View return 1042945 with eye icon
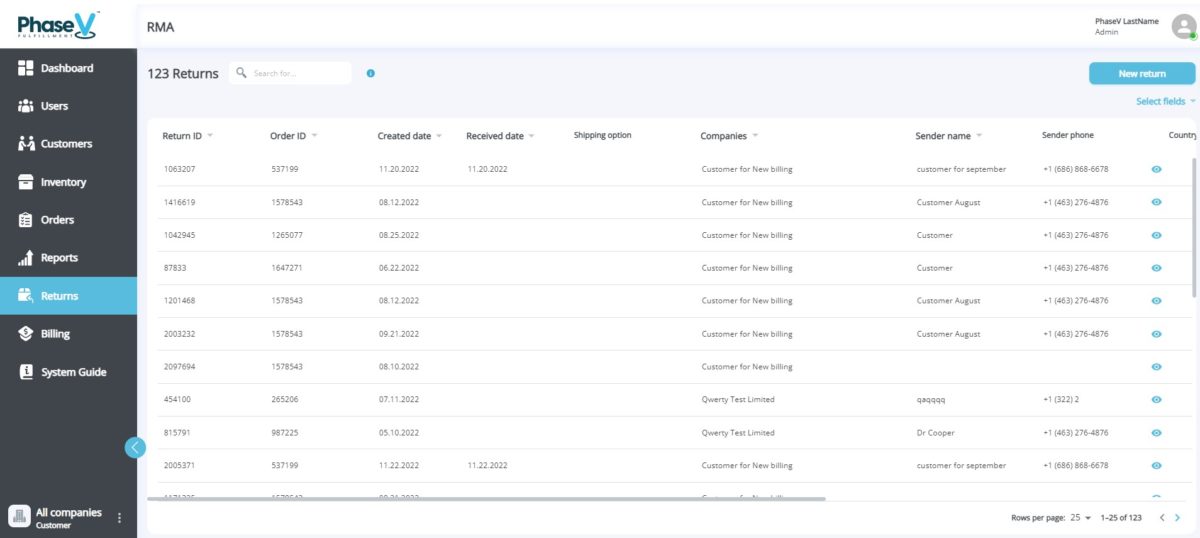 [1156, 235]
